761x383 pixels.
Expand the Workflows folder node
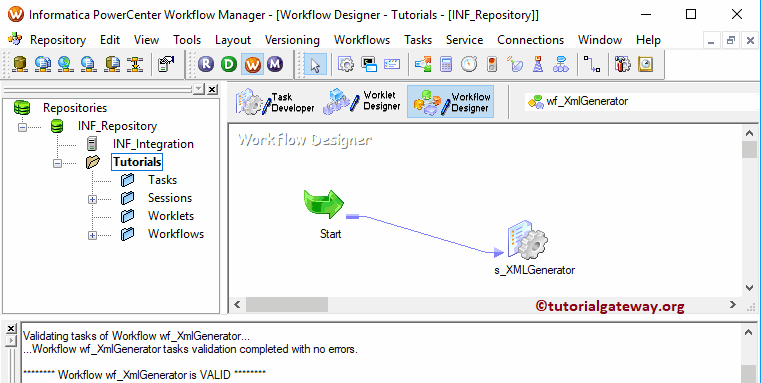point(92,235)
